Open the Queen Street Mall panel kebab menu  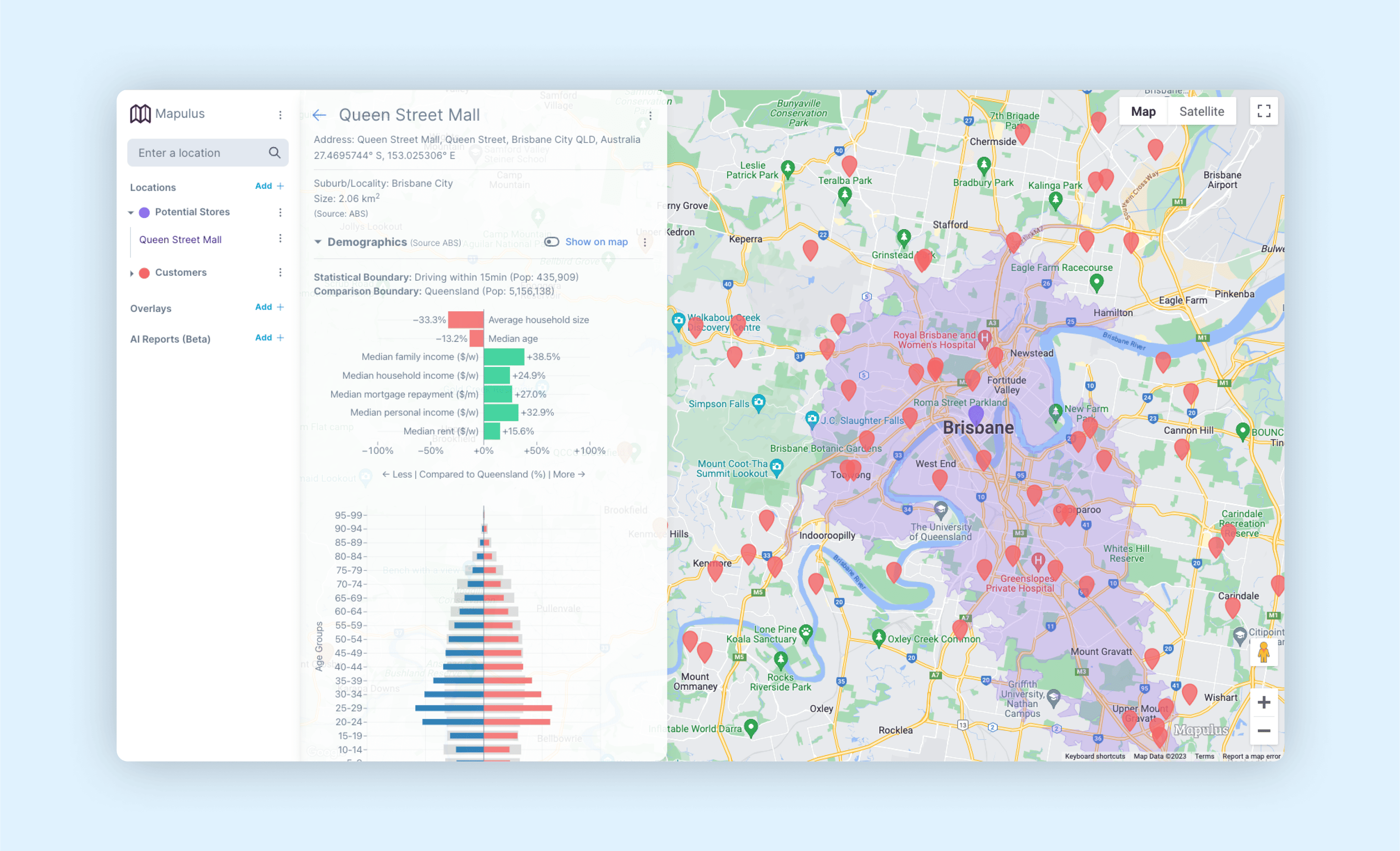(651, 115)
